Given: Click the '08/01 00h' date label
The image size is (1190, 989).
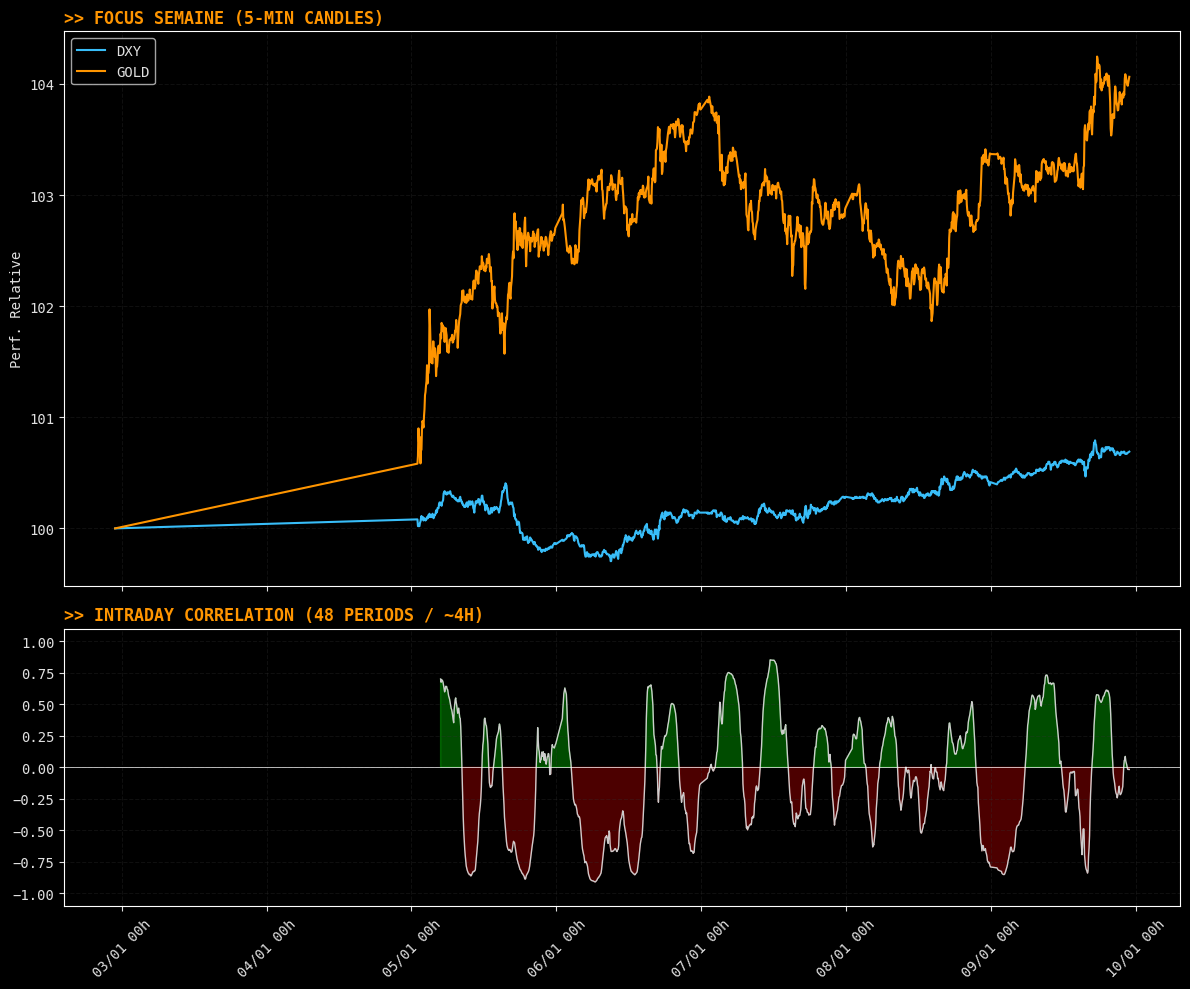Looking at the screenshot, I should [x=845, y=948].
